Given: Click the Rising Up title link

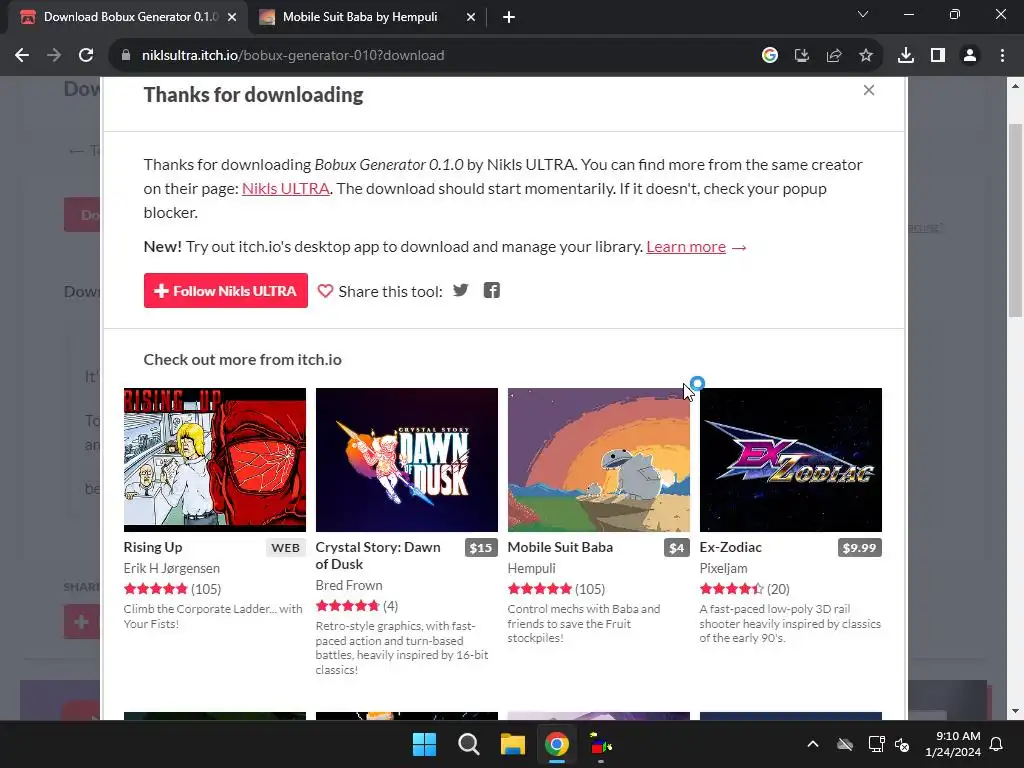Looking at the screenshot, I should [153, 547].
